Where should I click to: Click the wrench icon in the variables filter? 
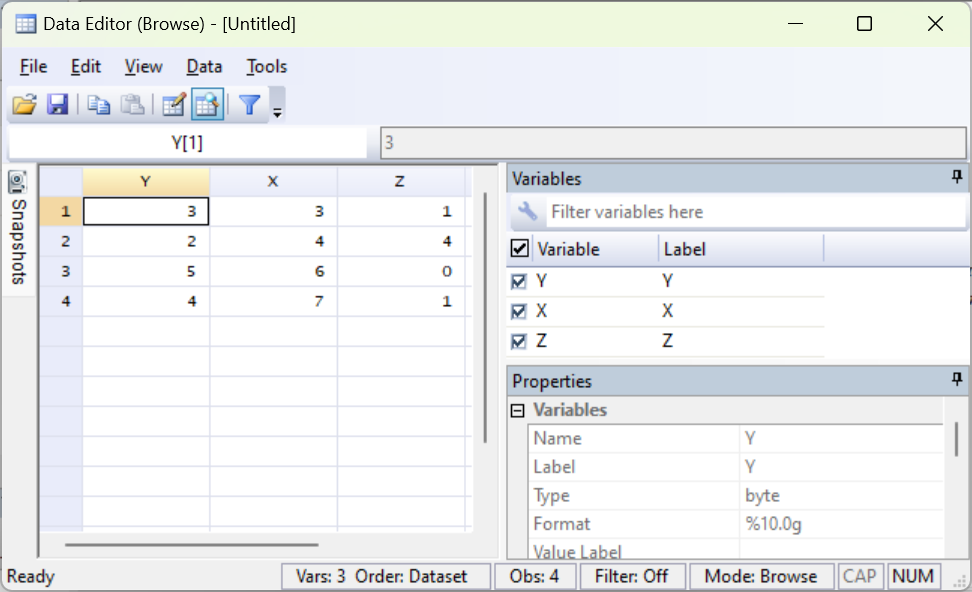click(528, 211)
